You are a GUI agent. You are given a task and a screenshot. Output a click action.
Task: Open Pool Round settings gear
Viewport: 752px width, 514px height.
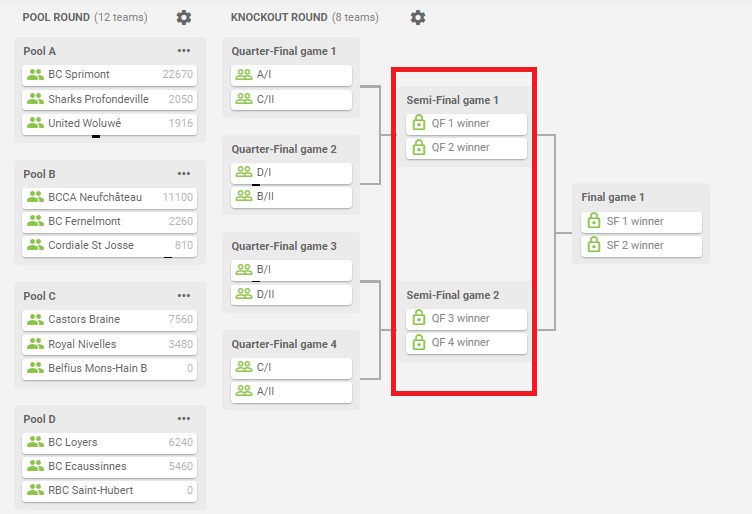coord(184,18)
